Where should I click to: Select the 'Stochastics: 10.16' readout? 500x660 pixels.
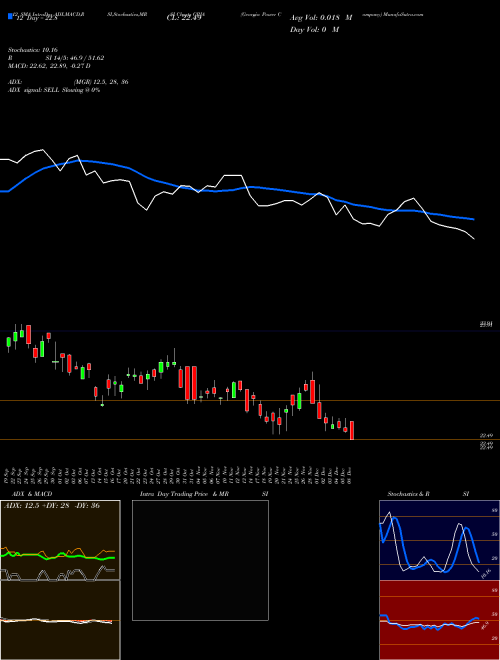click(x=32, y=50)
